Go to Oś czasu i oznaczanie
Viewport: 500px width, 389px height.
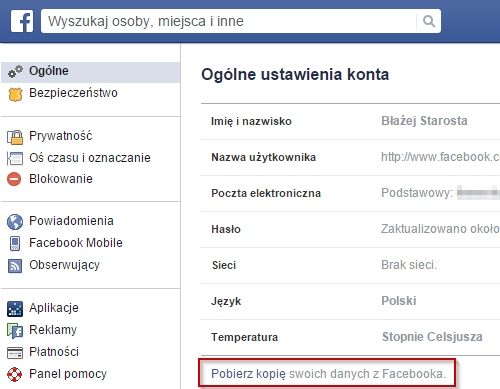[91, 158]
